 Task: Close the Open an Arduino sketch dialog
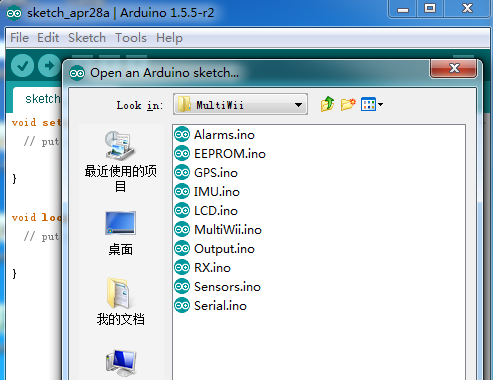454,68
